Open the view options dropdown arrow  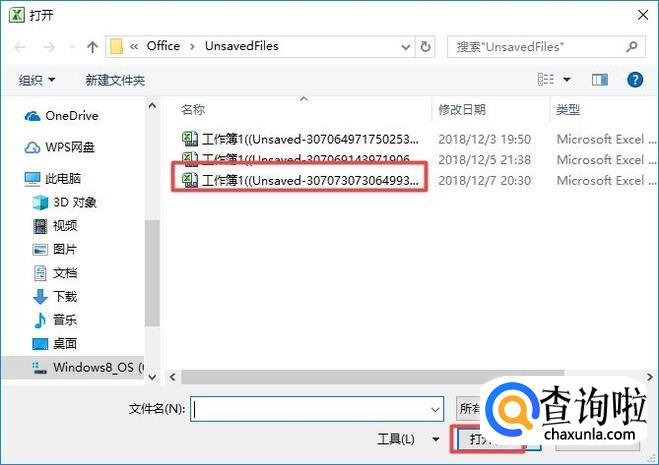tap(567, 79)
